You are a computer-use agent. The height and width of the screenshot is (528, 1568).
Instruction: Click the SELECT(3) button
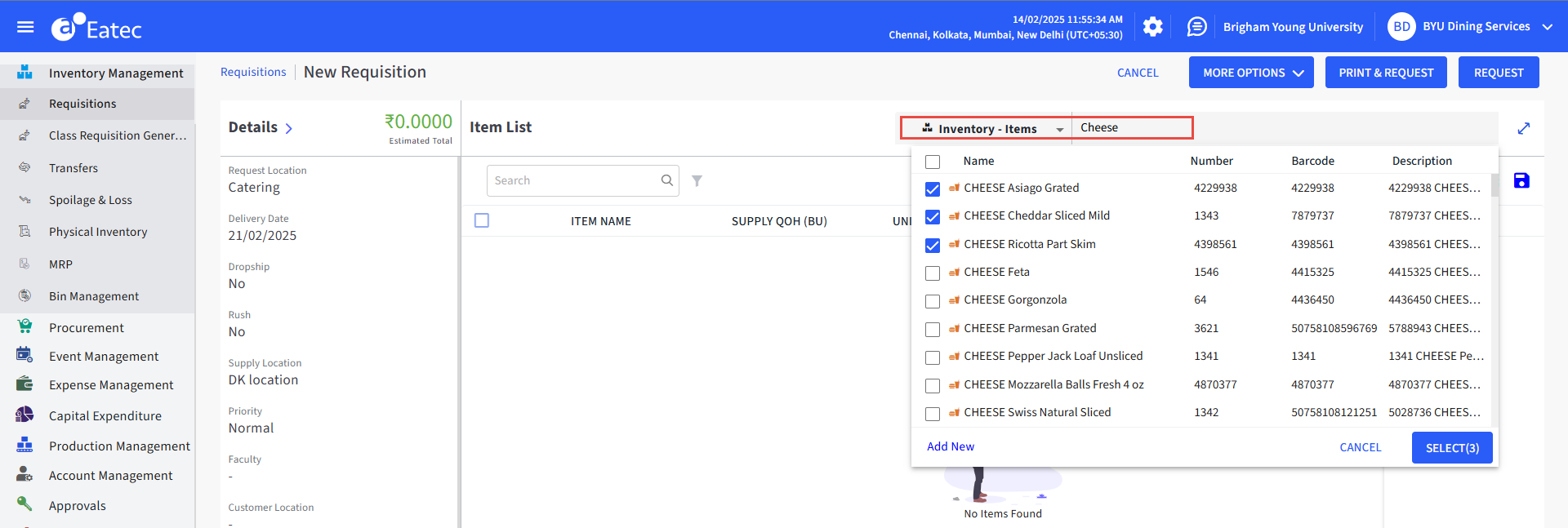(x=1452, y=447)
